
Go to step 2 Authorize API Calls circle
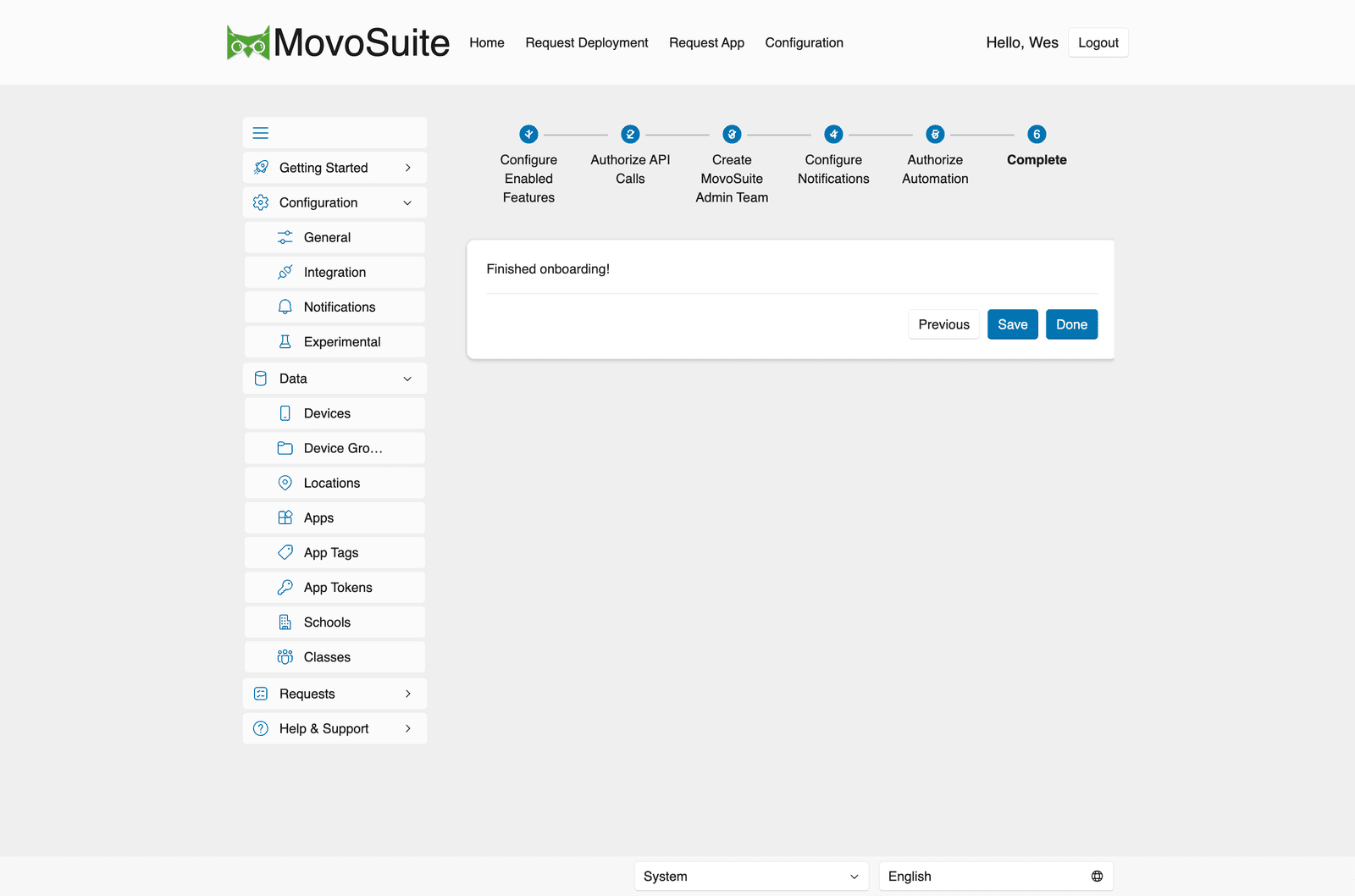click(630, 134)
